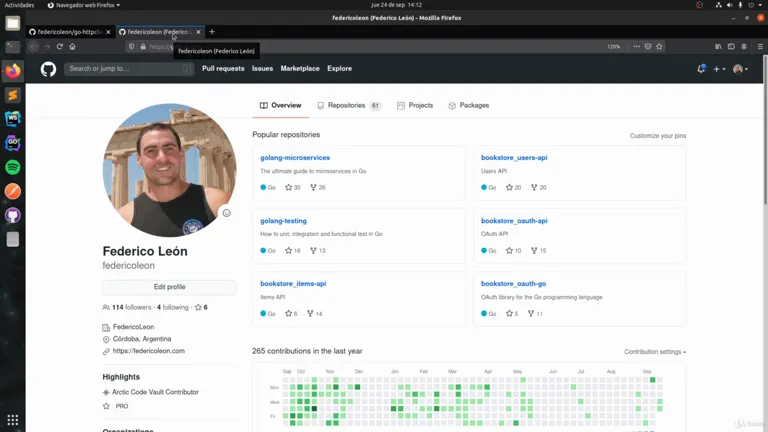This screenshot has height=432, width=768.
Task: Open the golang-microservices repository
Action: click(x=295, y=158)
